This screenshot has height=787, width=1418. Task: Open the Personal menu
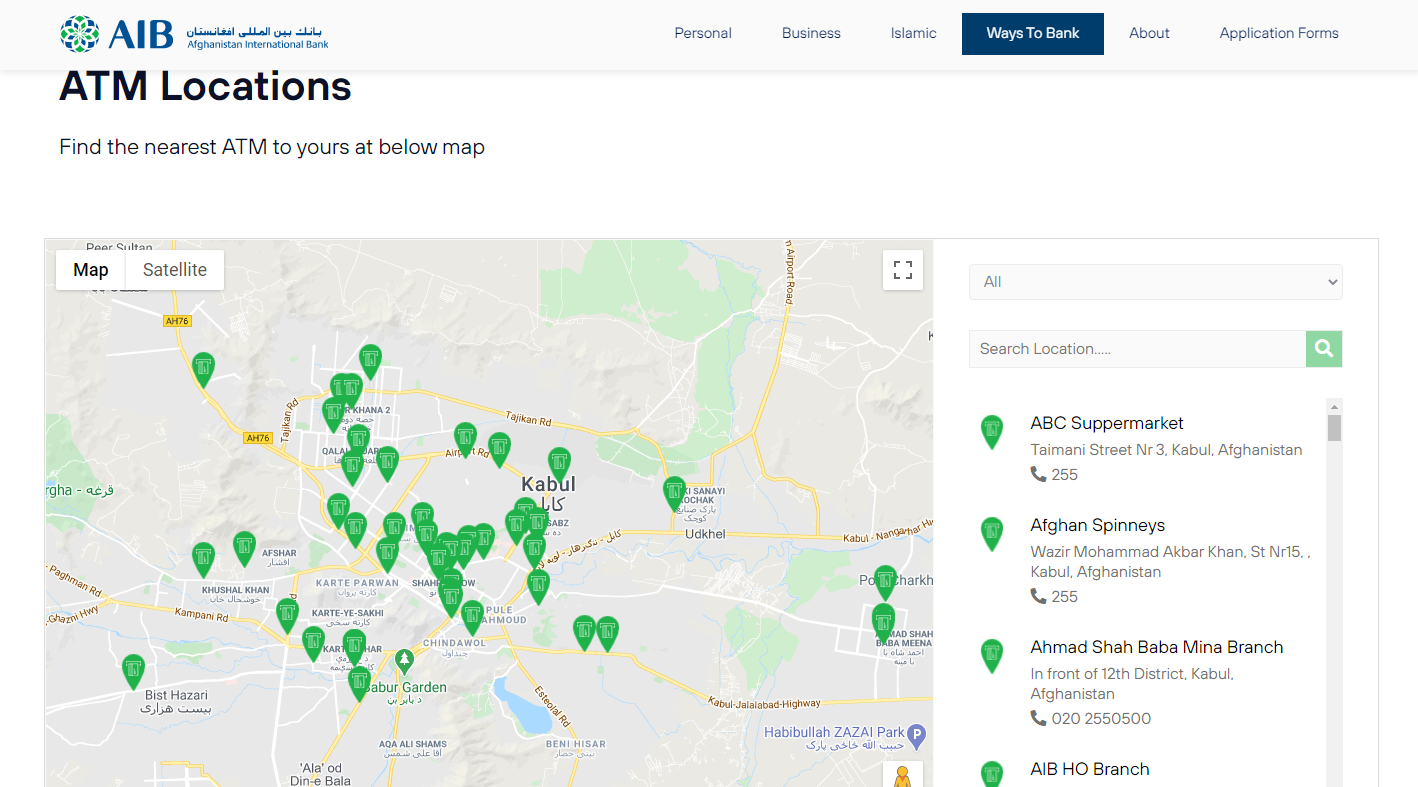[x=703, y=33]
